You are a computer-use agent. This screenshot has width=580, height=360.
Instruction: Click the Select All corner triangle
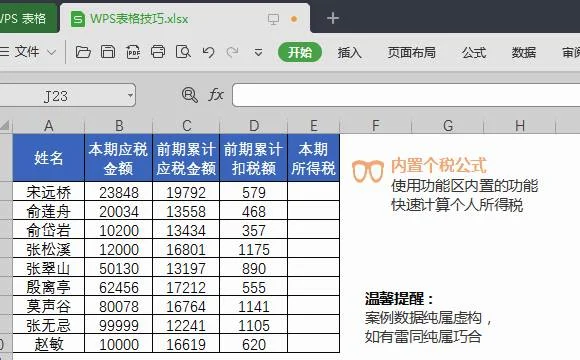[5, 126]
